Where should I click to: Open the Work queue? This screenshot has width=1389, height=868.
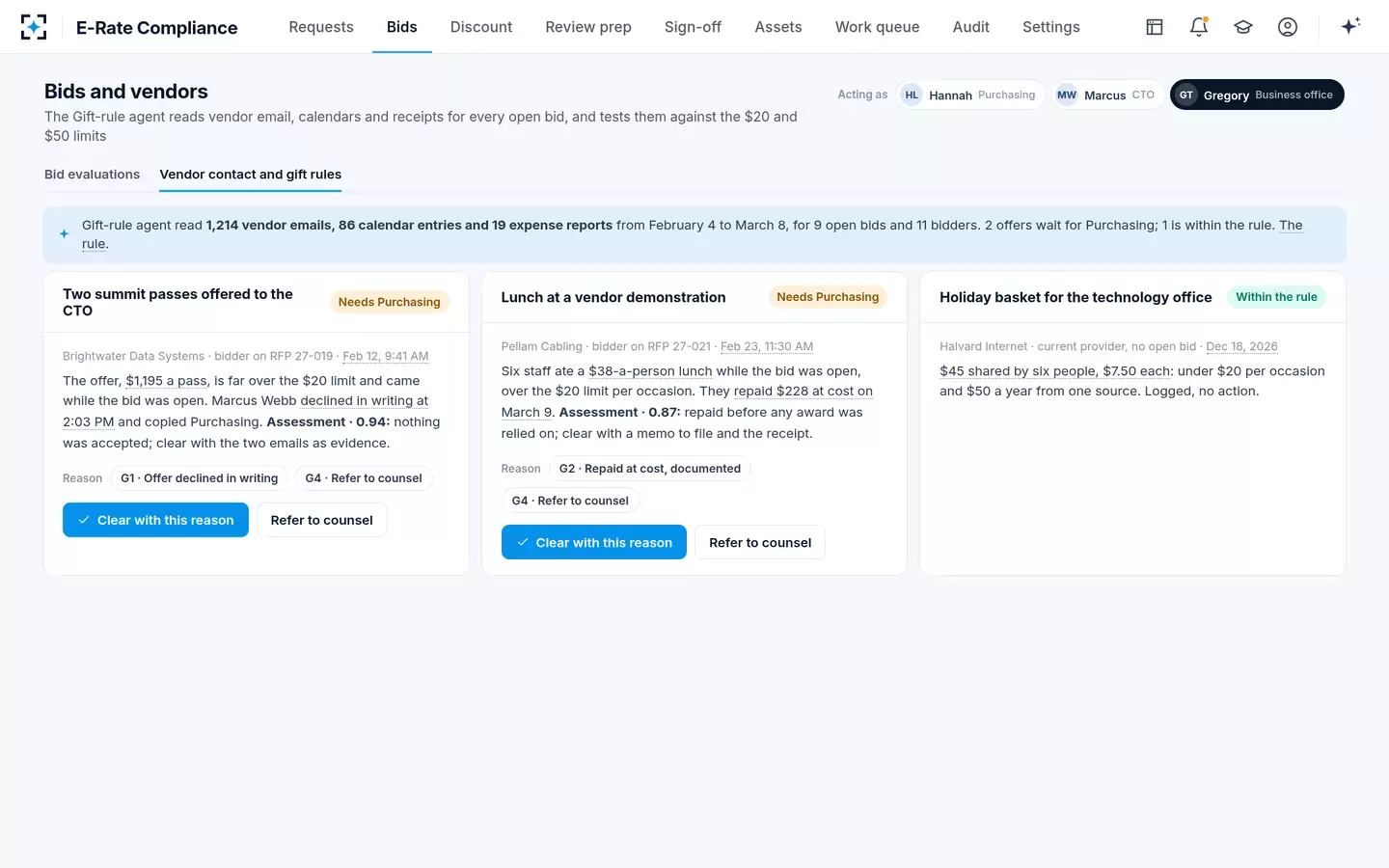coord(877,27)
